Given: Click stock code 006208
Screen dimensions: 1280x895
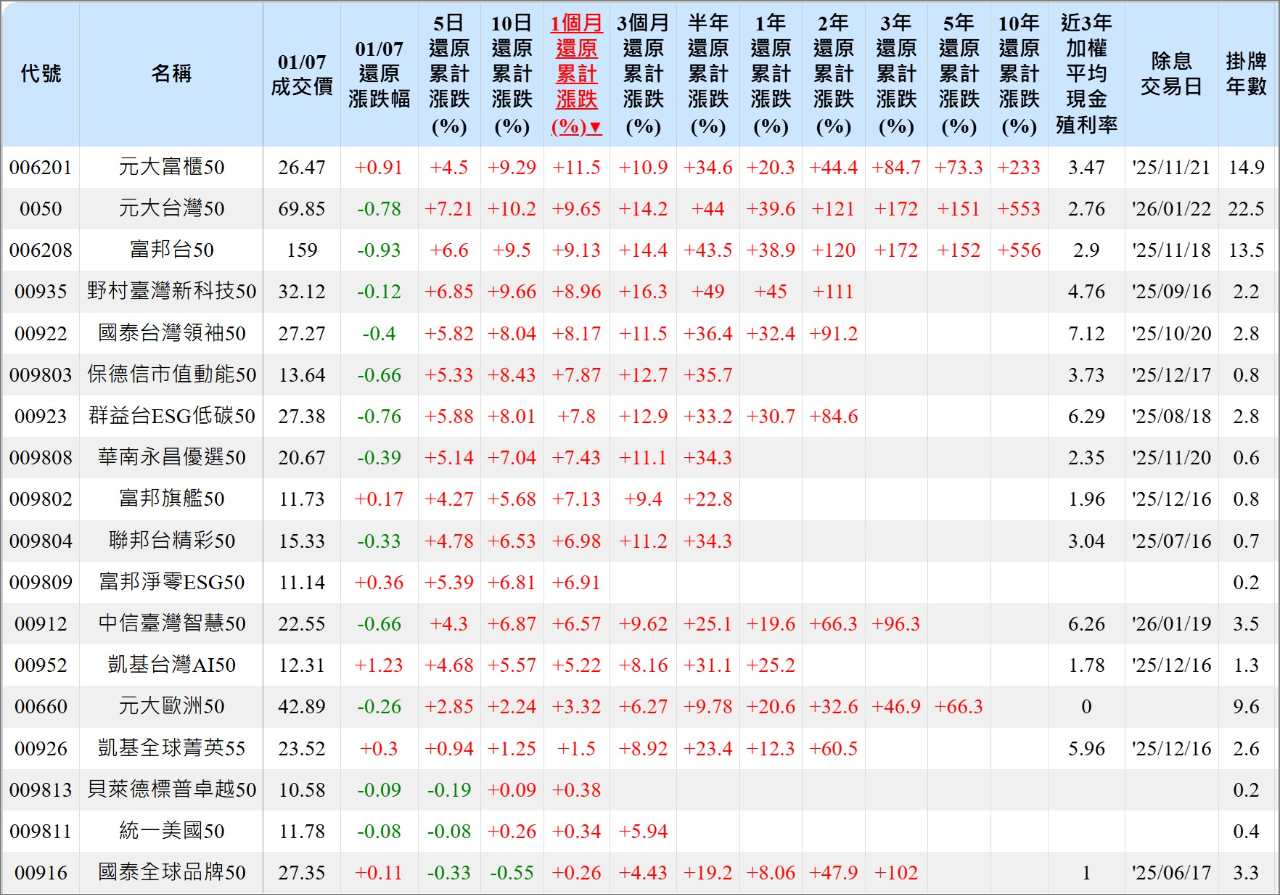Looking at the screenshot, I should pos(40,251).
